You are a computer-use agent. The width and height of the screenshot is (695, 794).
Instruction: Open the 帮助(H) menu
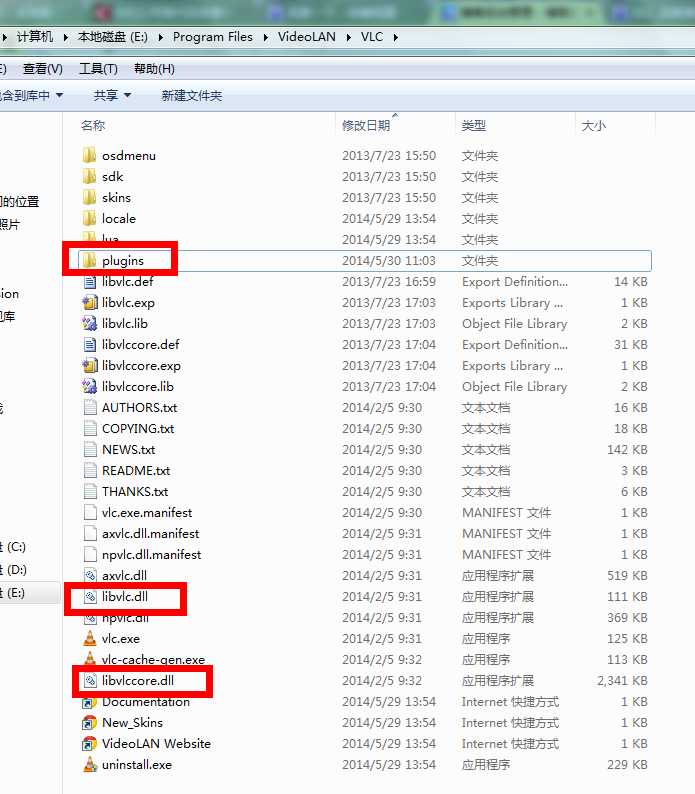coord(154,69)
